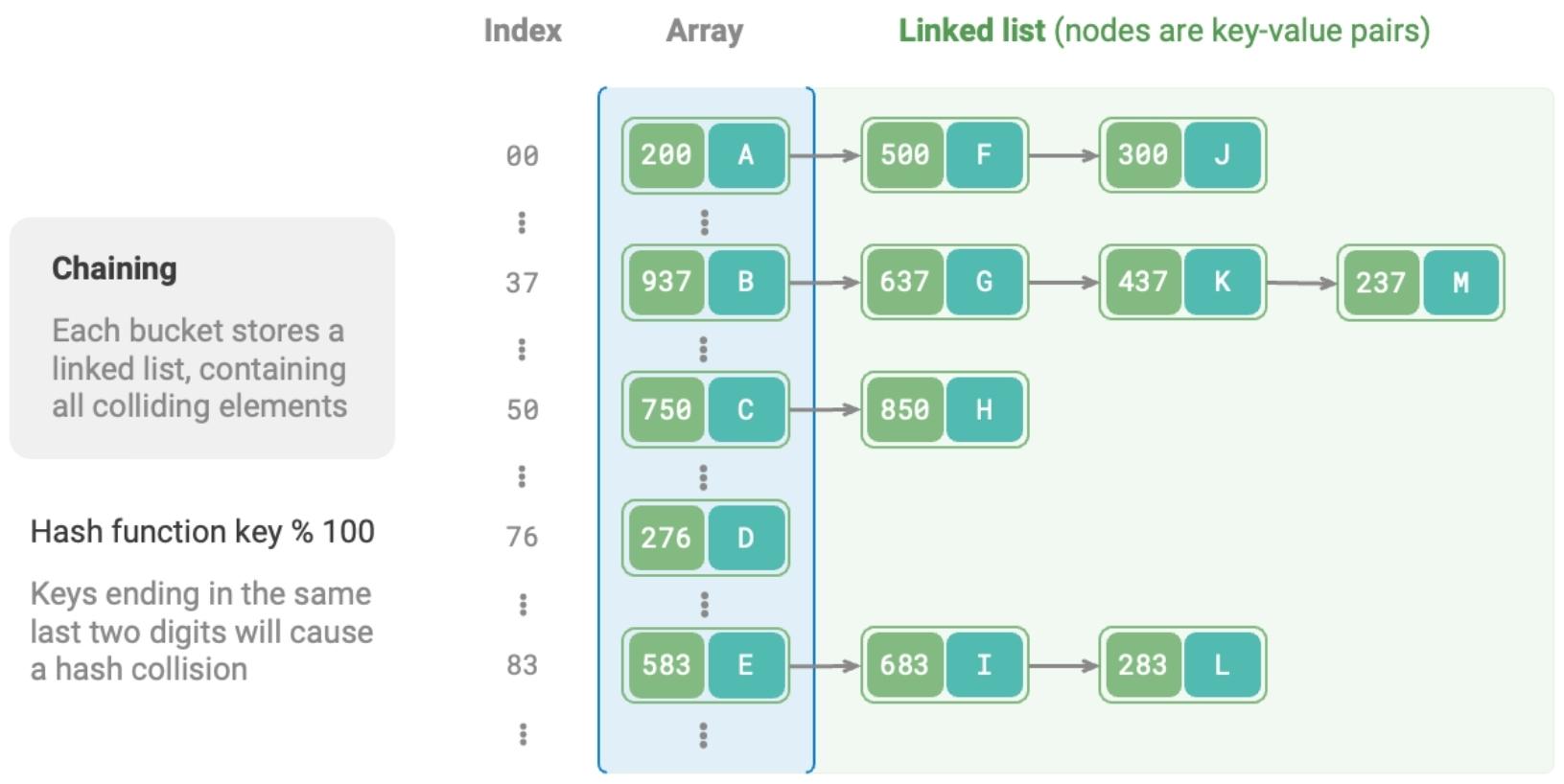Image resolution: width=1564 pixels, height=784 pixels.
Task: Click the "Array" column heading
Action: [x=704, y=31]
